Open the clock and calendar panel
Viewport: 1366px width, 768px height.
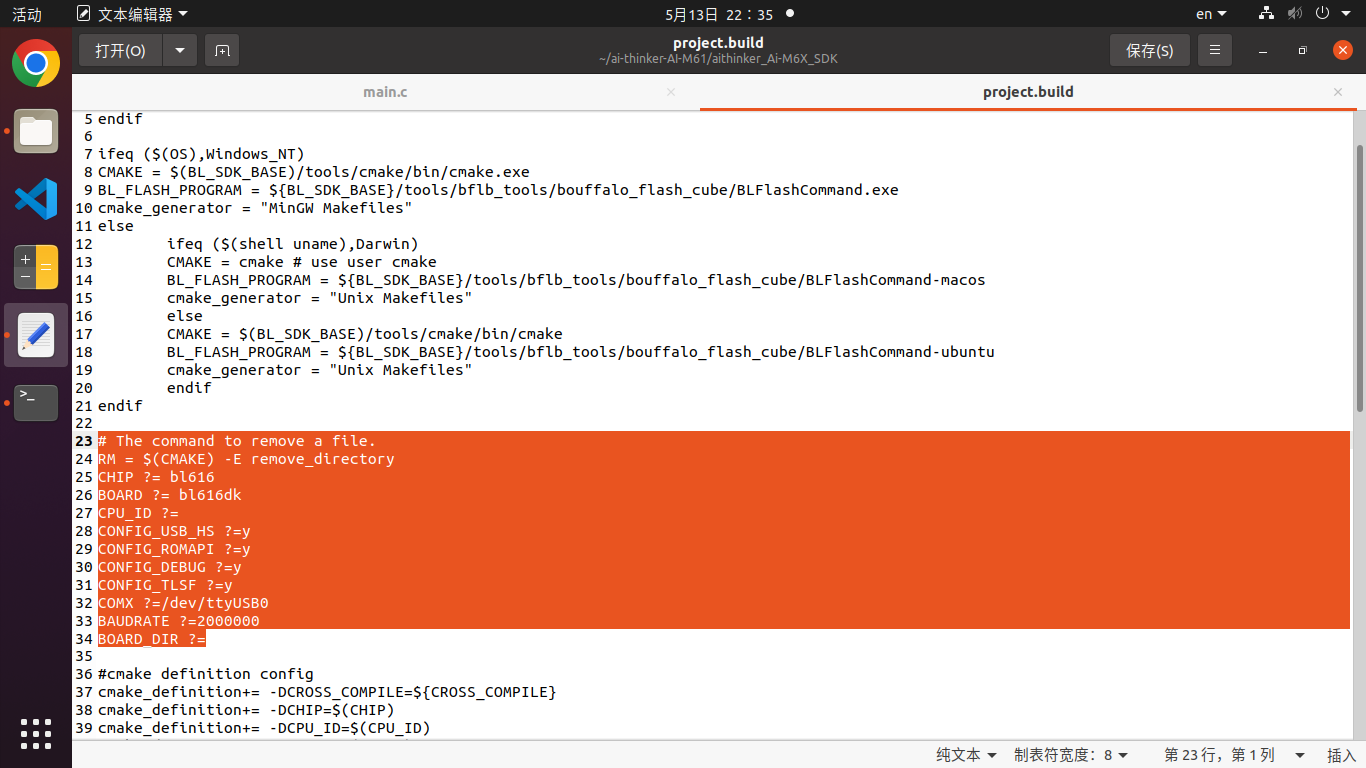coord(719,14)
